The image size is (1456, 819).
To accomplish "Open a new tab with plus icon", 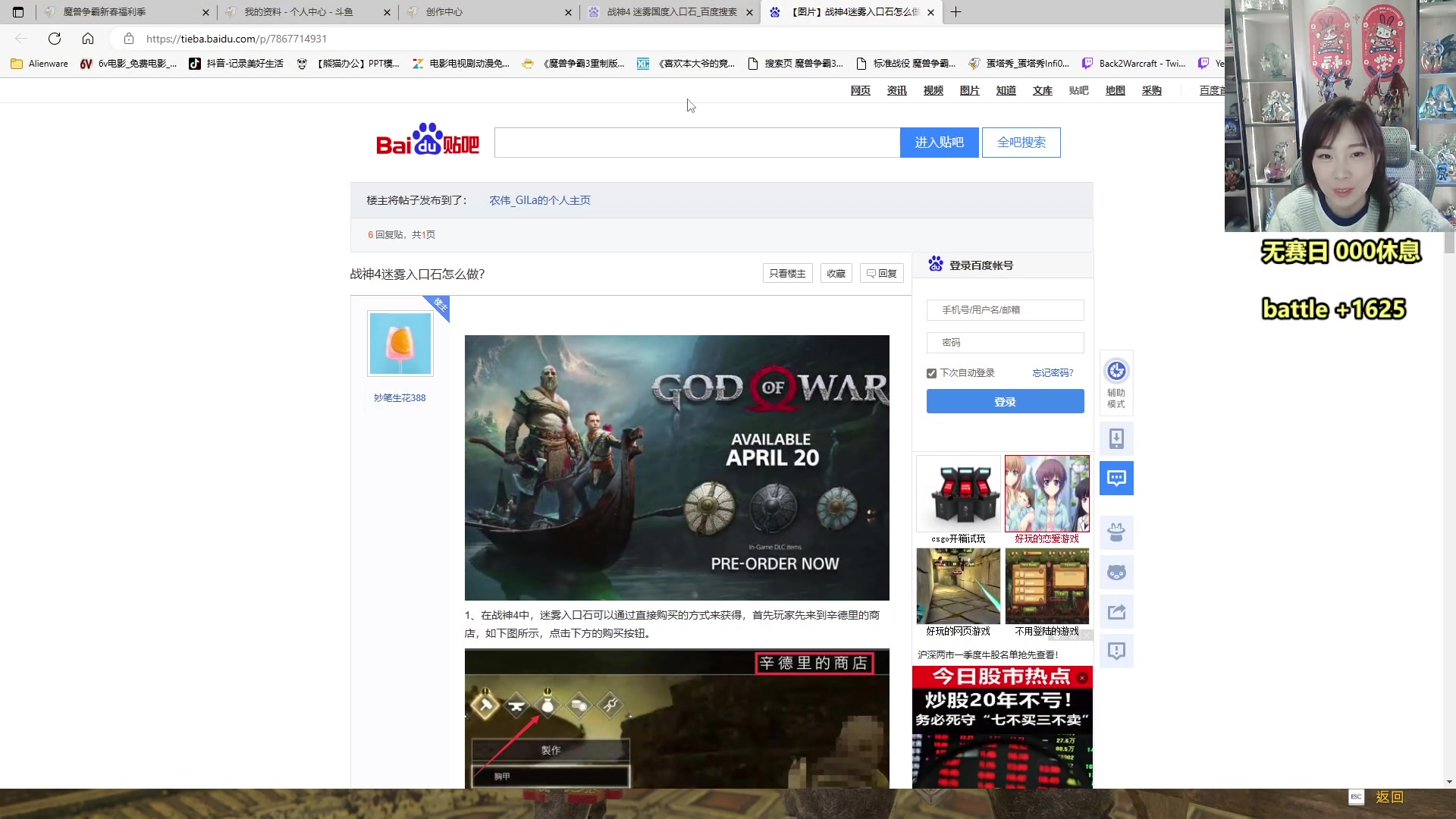I will click(955, 12).
